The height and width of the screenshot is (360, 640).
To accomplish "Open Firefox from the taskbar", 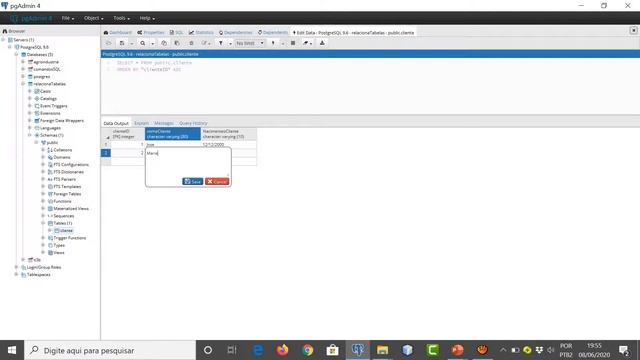I will [x=282, y=350].
